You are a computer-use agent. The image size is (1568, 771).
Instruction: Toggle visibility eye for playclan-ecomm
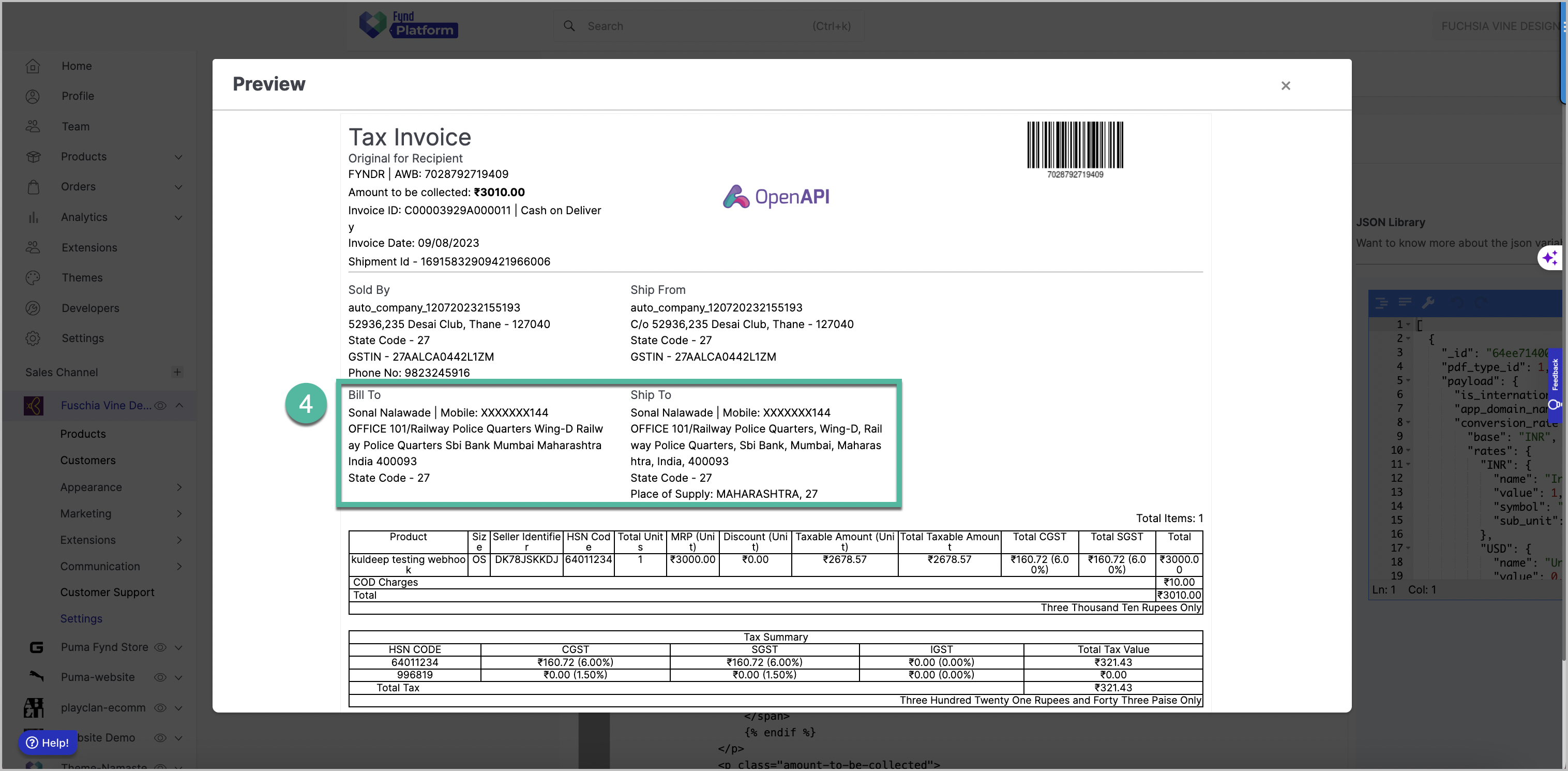[160, 708]
